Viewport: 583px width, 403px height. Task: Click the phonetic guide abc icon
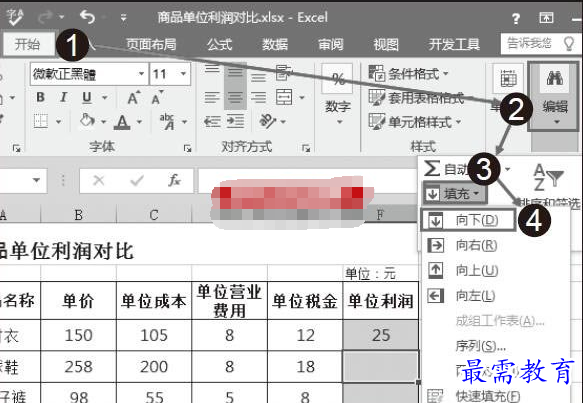coord(167,122)
